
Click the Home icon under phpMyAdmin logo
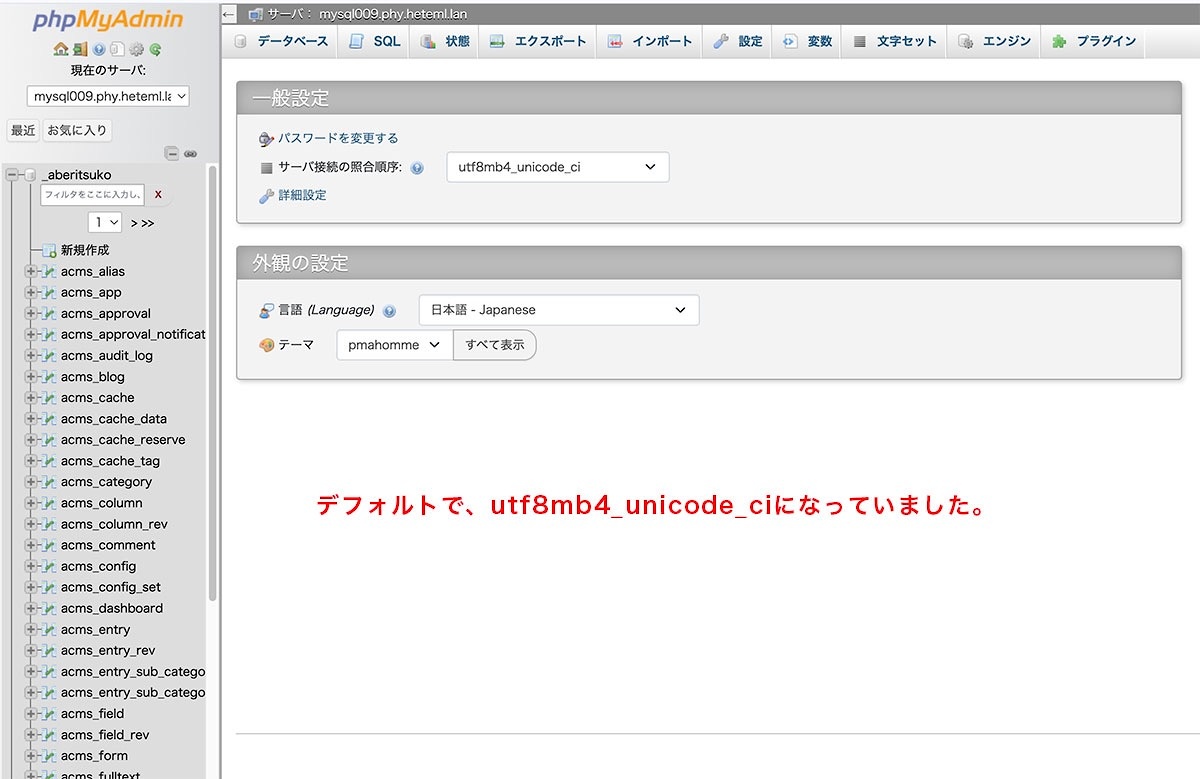point(60,49)
